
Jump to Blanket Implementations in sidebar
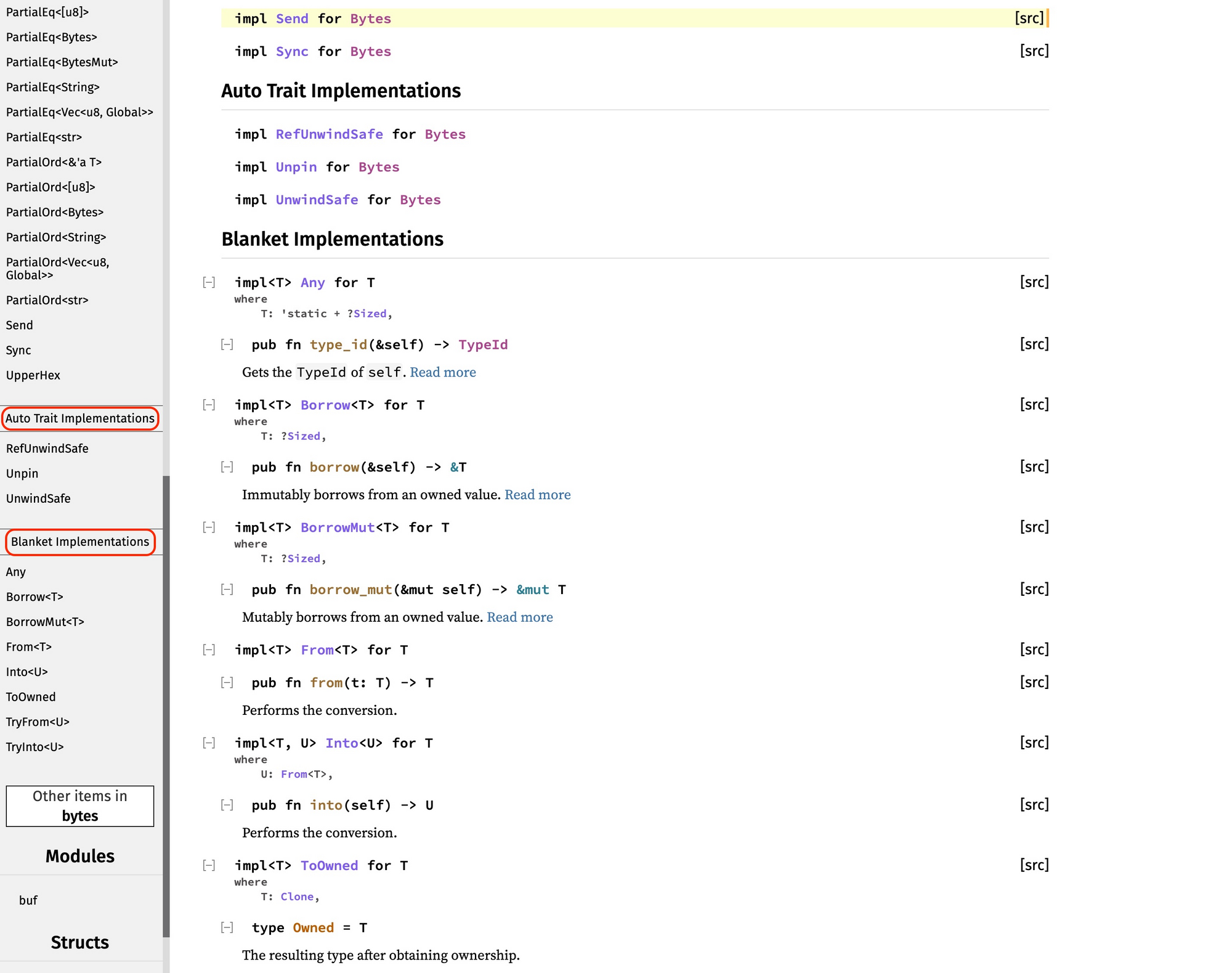80,542
